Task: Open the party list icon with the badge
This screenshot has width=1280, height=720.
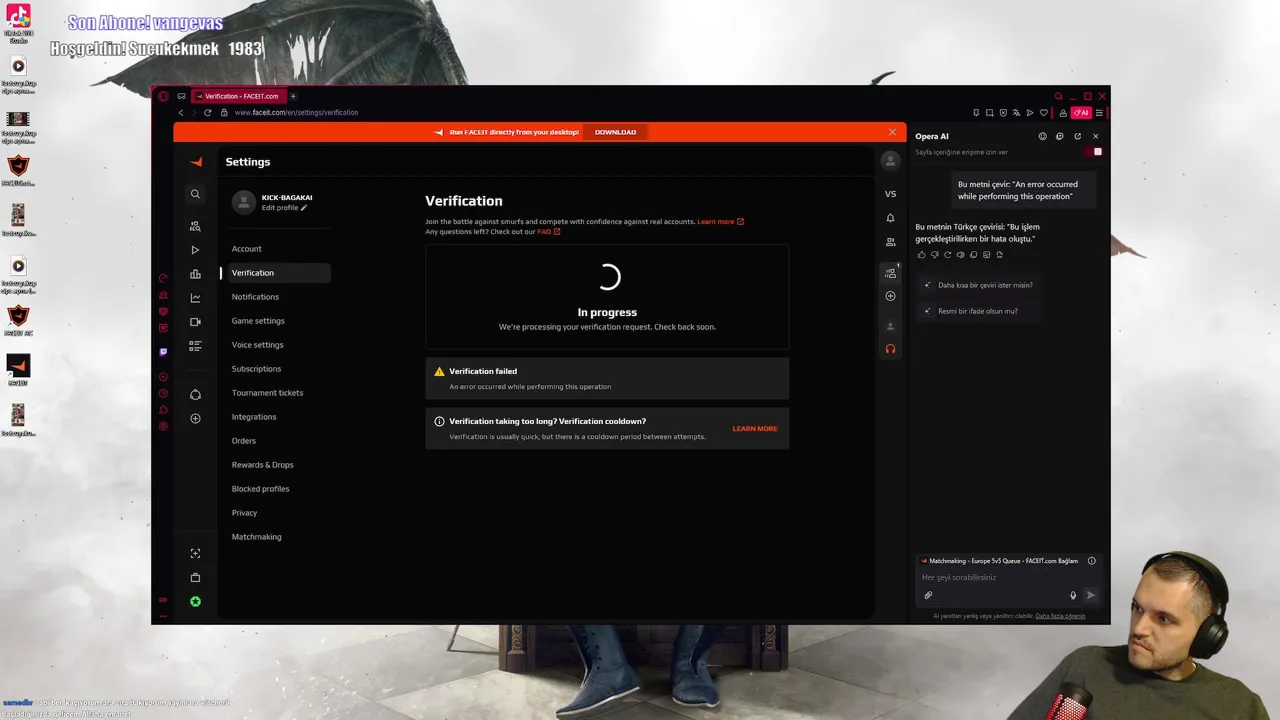Action: pyautogui.click(x=890, y=272)
